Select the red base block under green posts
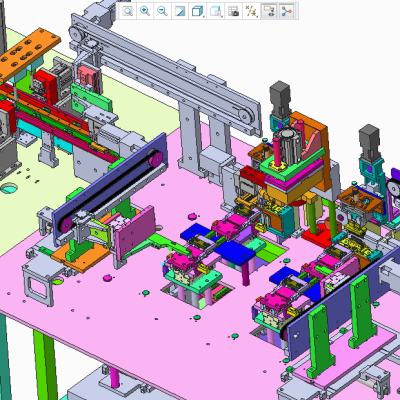The width and height of the screenshot is (400, 400). 317,234
